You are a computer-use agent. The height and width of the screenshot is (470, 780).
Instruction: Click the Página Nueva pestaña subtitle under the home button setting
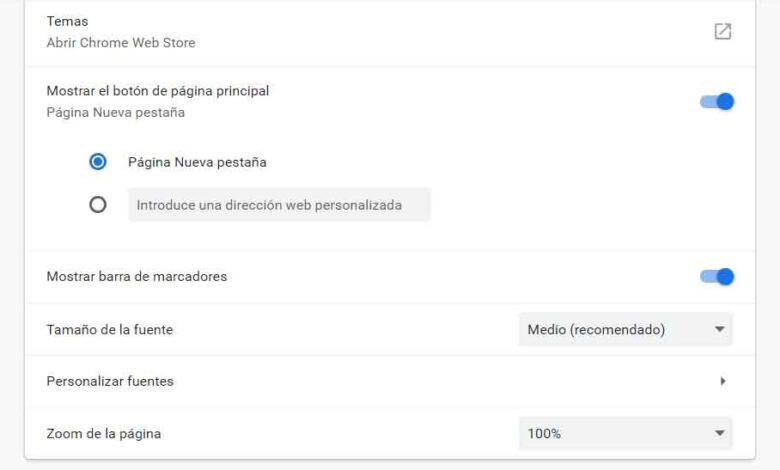click(x=116, y=112)
